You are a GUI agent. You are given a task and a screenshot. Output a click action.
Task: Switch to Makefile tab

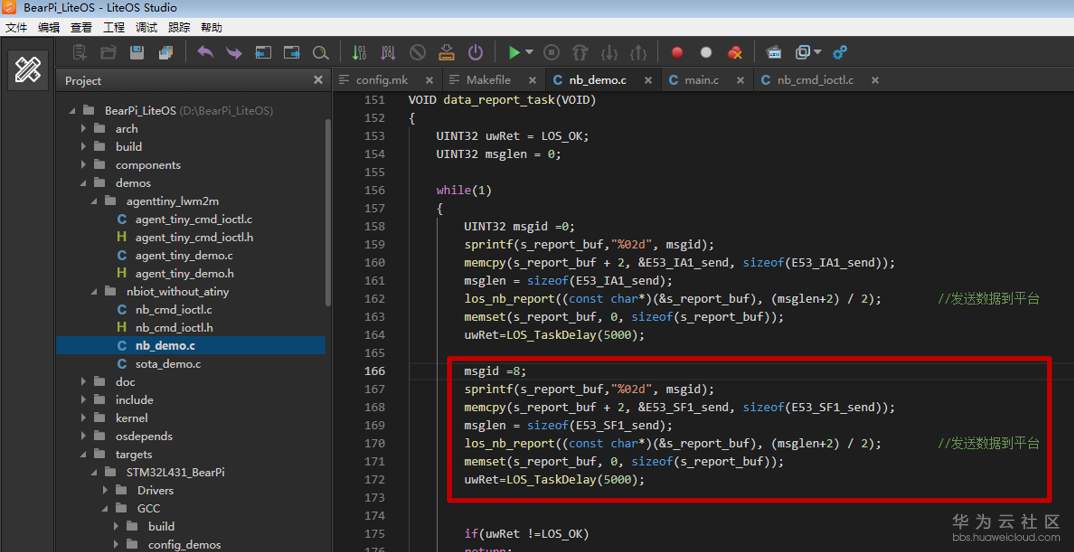(488, 80)
